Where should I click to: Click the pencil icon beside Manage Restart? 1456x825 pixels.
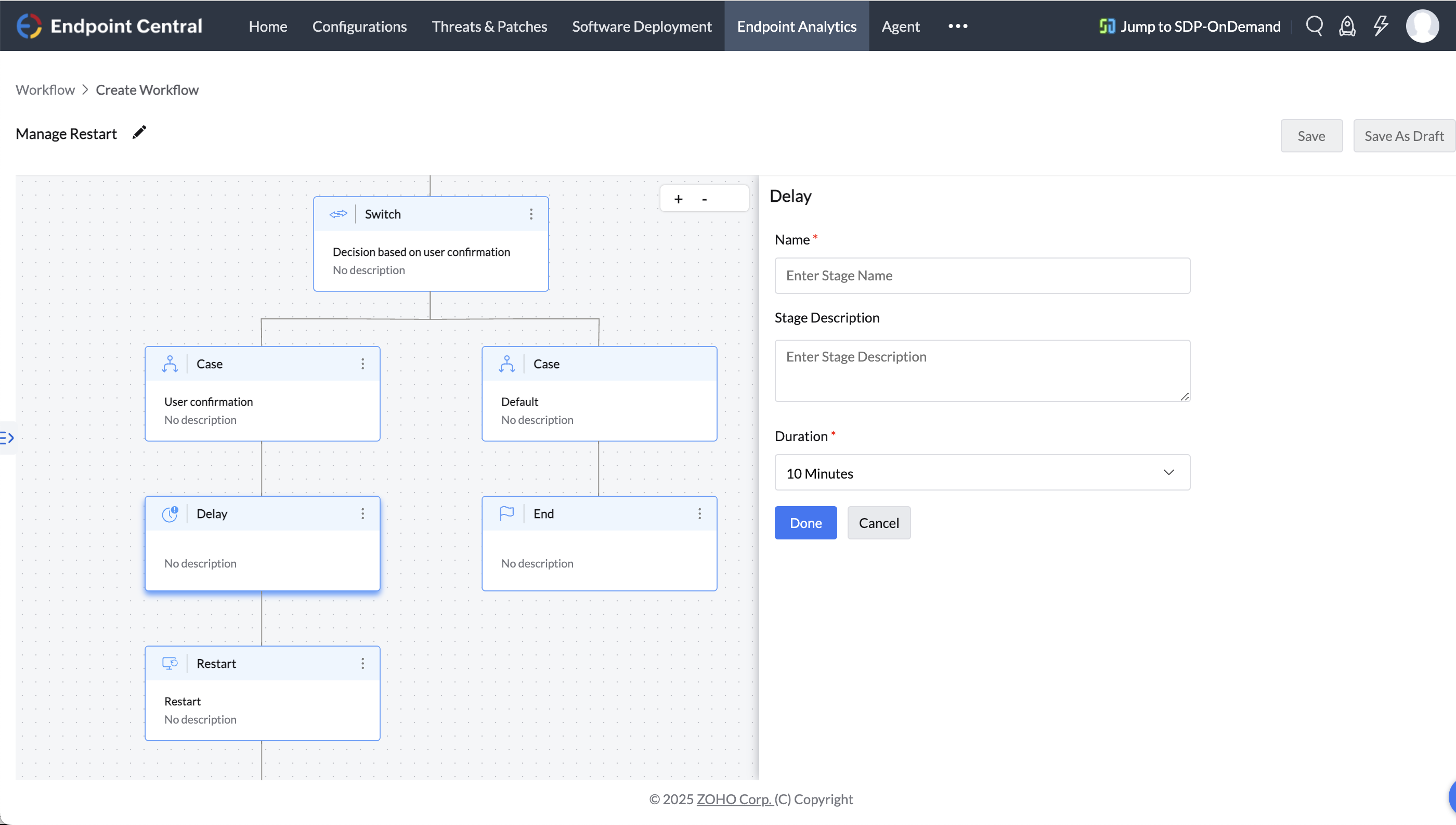pos(139,133)
